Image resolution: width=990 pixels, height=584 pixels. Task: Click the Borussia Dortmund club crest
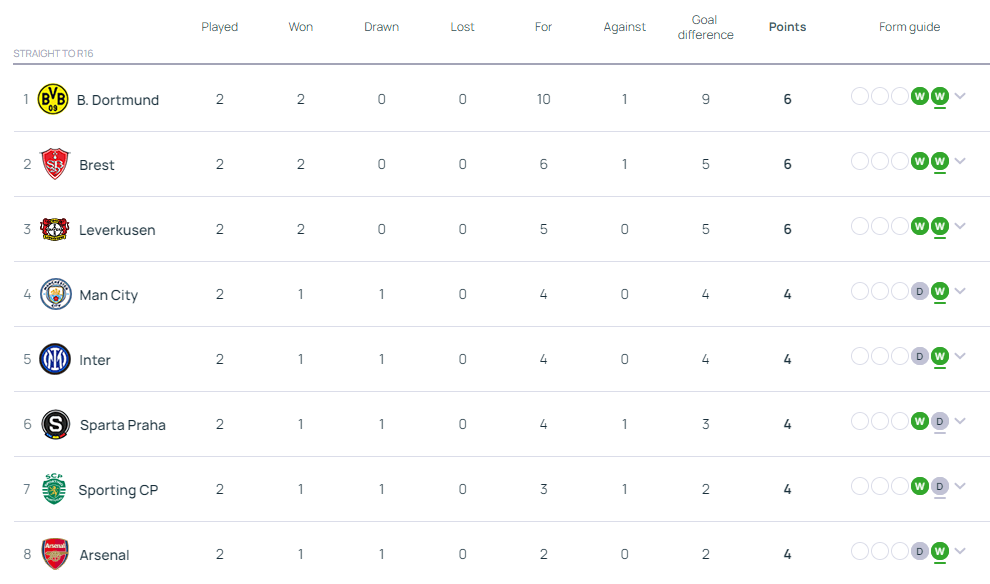(x=53, y=99)
